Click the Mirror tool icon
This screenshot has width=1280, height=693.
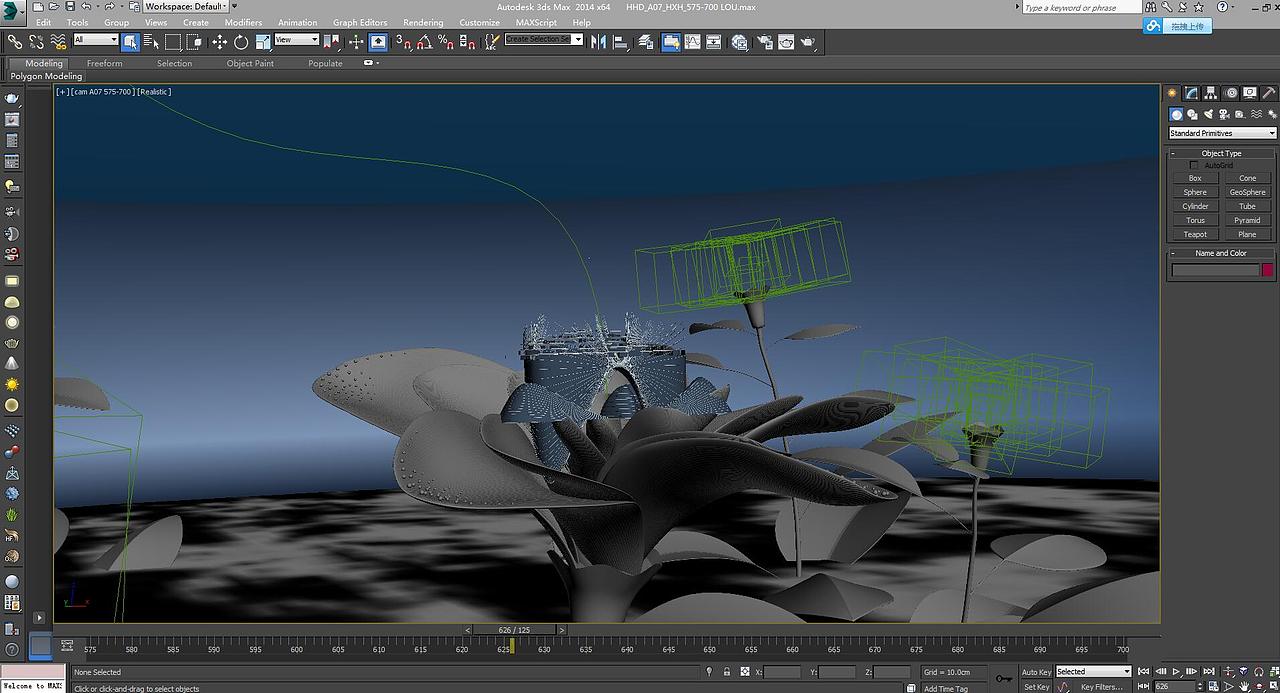(x=598, y=41)
